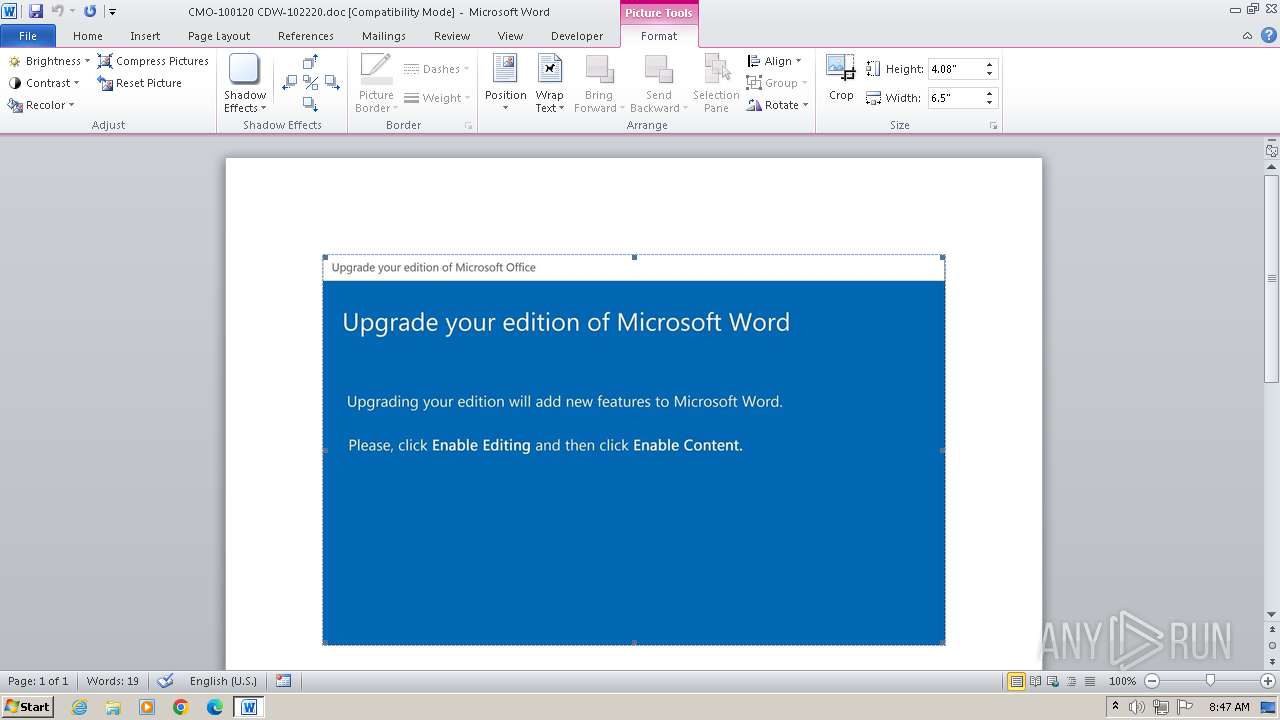1280x720 pixels.
Task: Click the vertical scrollbar thumb
Action: [1272, 278]
